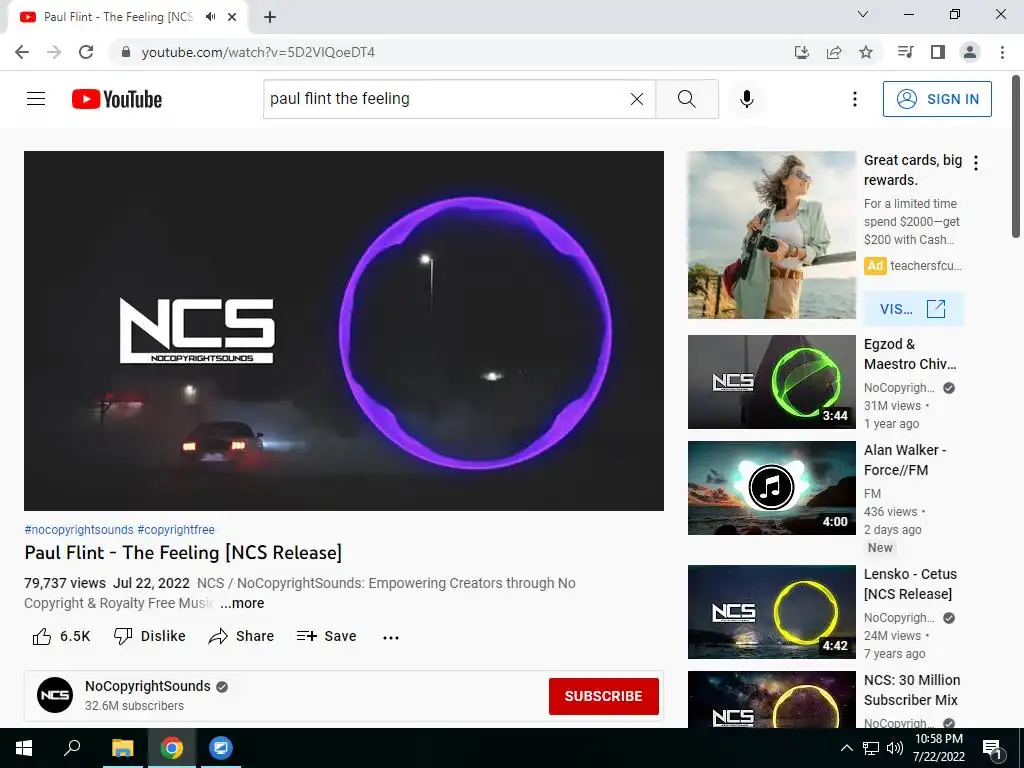Subscribe to NoCopyrightSounds channel
Viewport: 1024px width, 768px height.
(x=603, y=696)
